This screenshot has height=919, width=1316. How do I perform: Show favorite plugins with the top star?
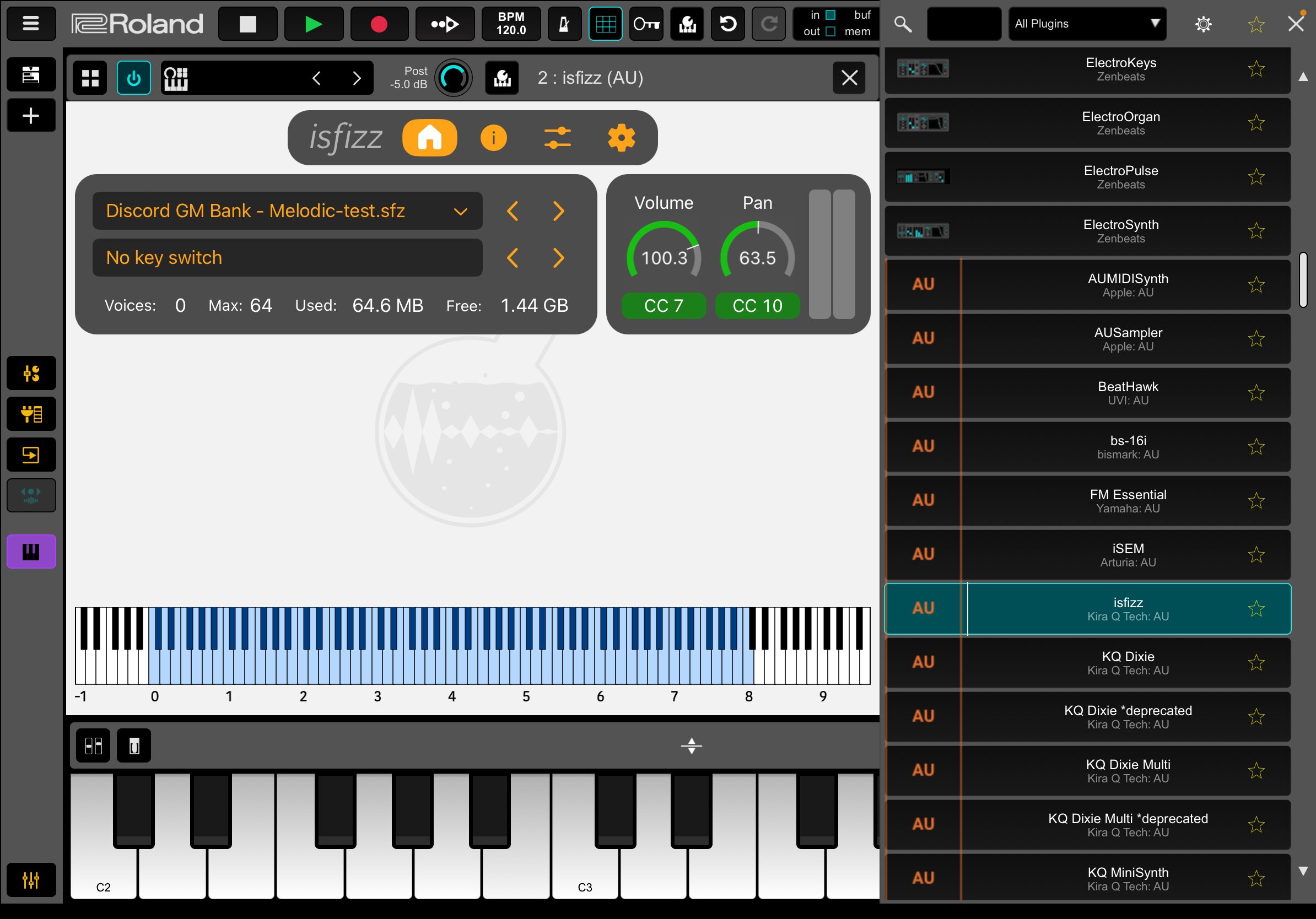coord(1256,24)
